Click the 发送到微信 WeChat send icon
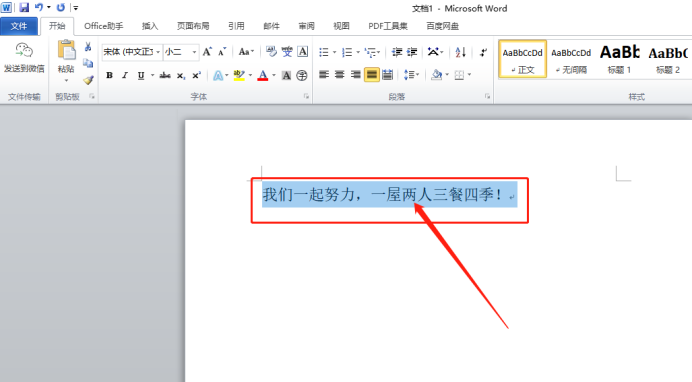692x382 pixels. pyautogui.click(x=24, y=50)
